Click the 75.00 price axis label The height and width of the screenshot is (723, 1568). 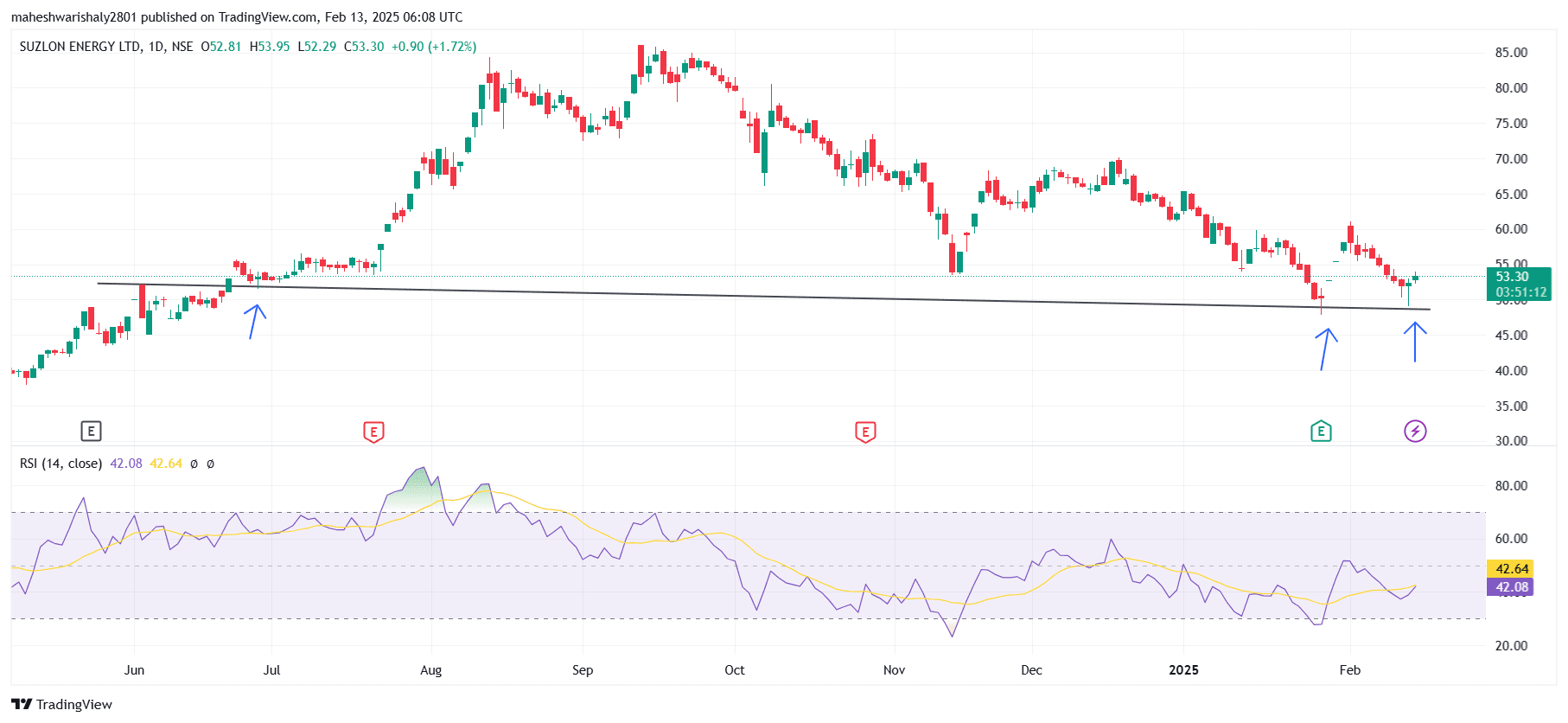pyautogui.click(x=1511, y=124)
